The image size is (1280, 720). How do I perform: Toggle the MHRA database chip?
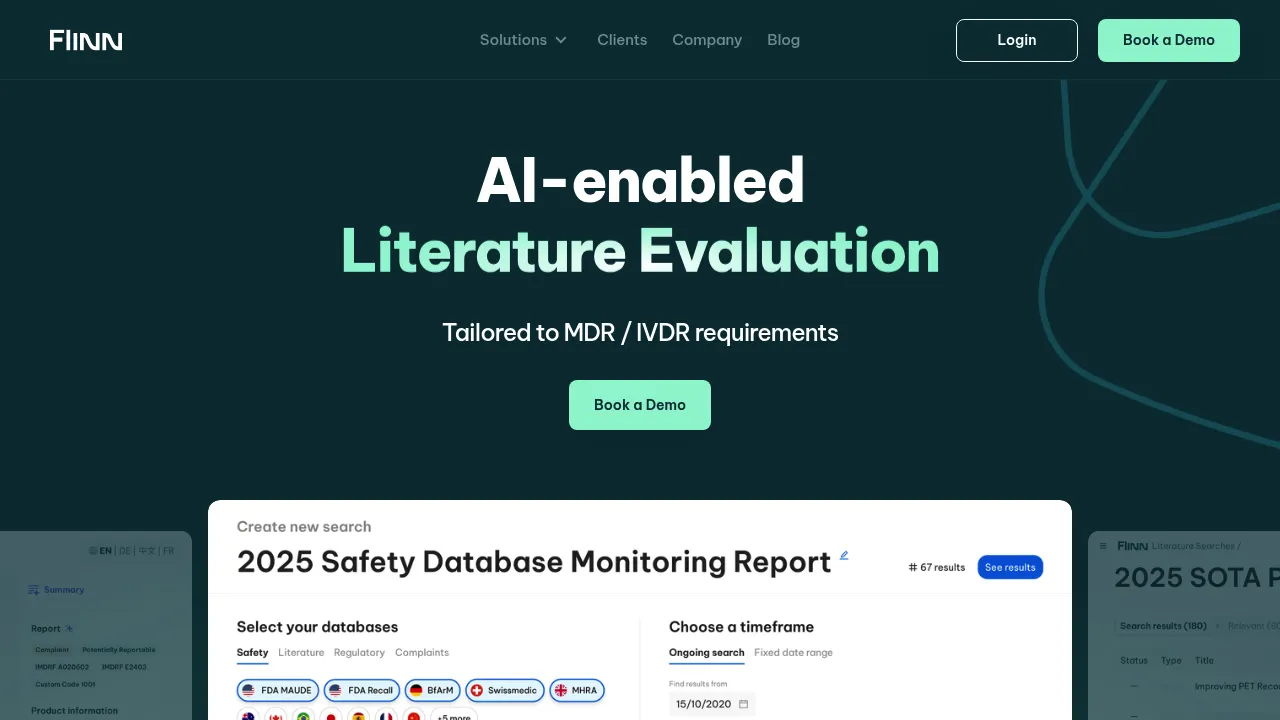click(x=577, y=690)
